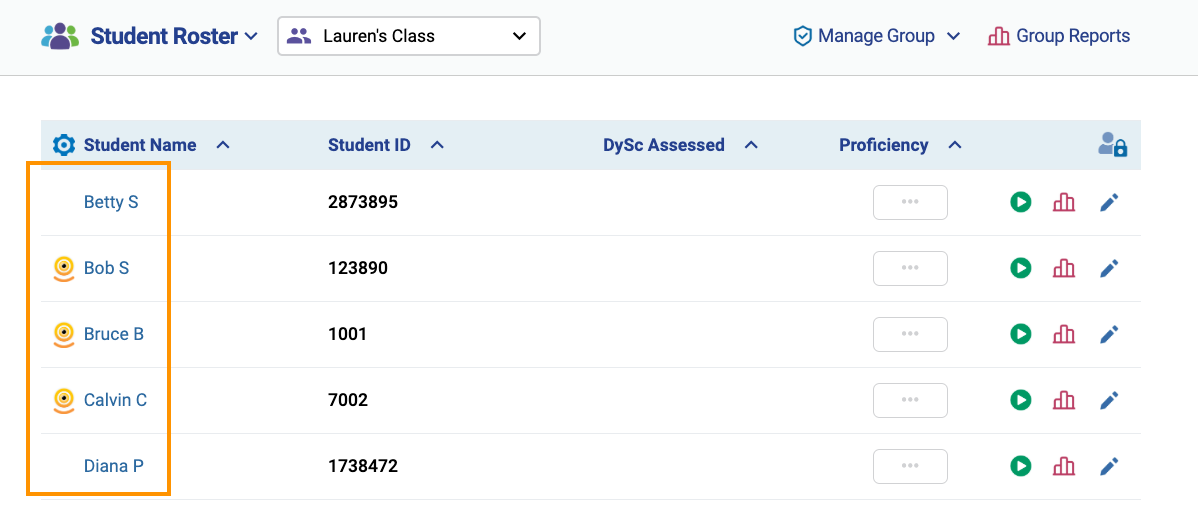Open the Betty S student link
The height and width of the screenshot is (527, 1198).
pos(112,202)
